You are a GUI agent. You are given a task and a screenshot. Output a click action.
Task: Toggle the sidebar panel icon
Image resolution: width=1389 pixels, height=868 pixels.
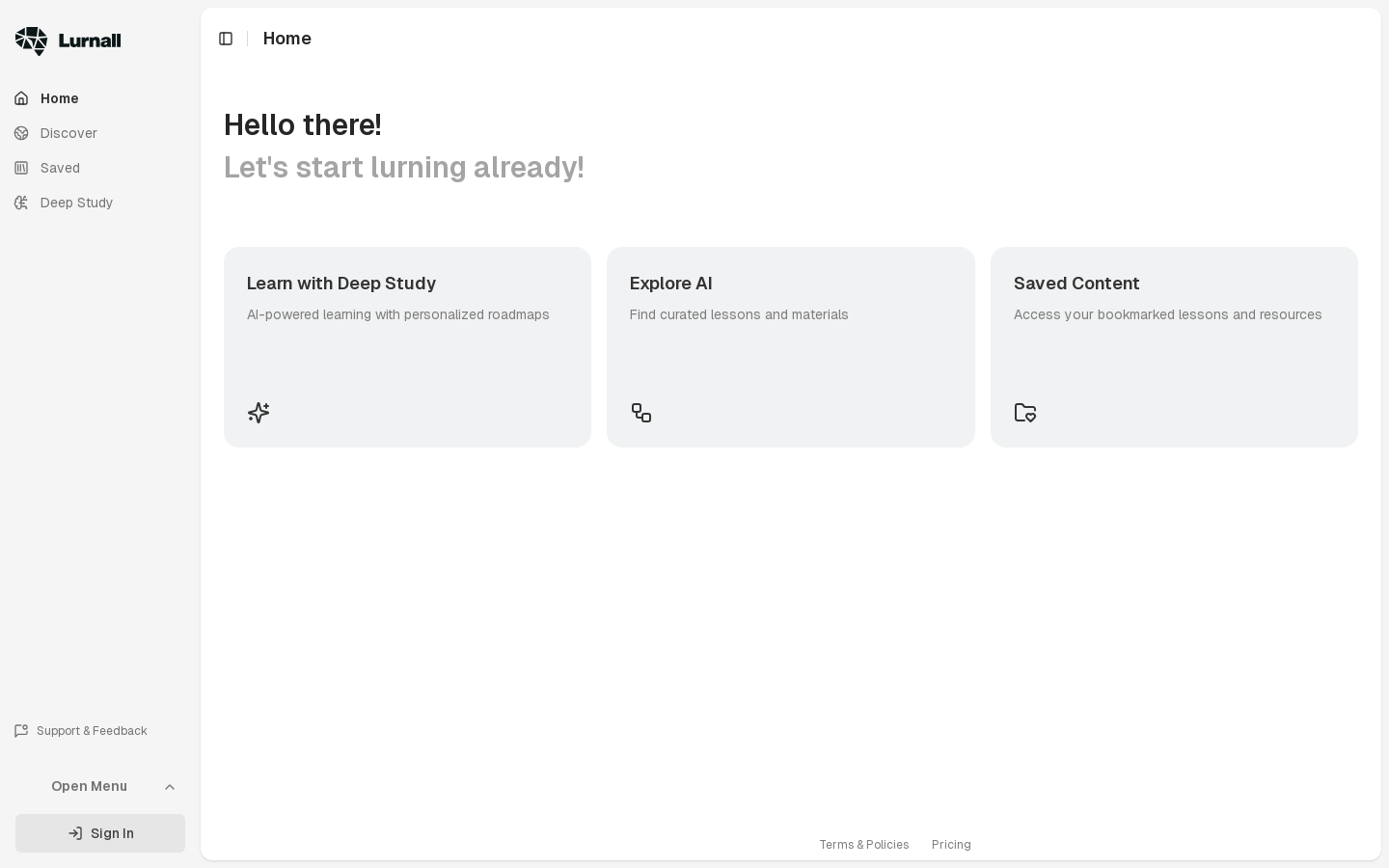click(x=226, y=39)
